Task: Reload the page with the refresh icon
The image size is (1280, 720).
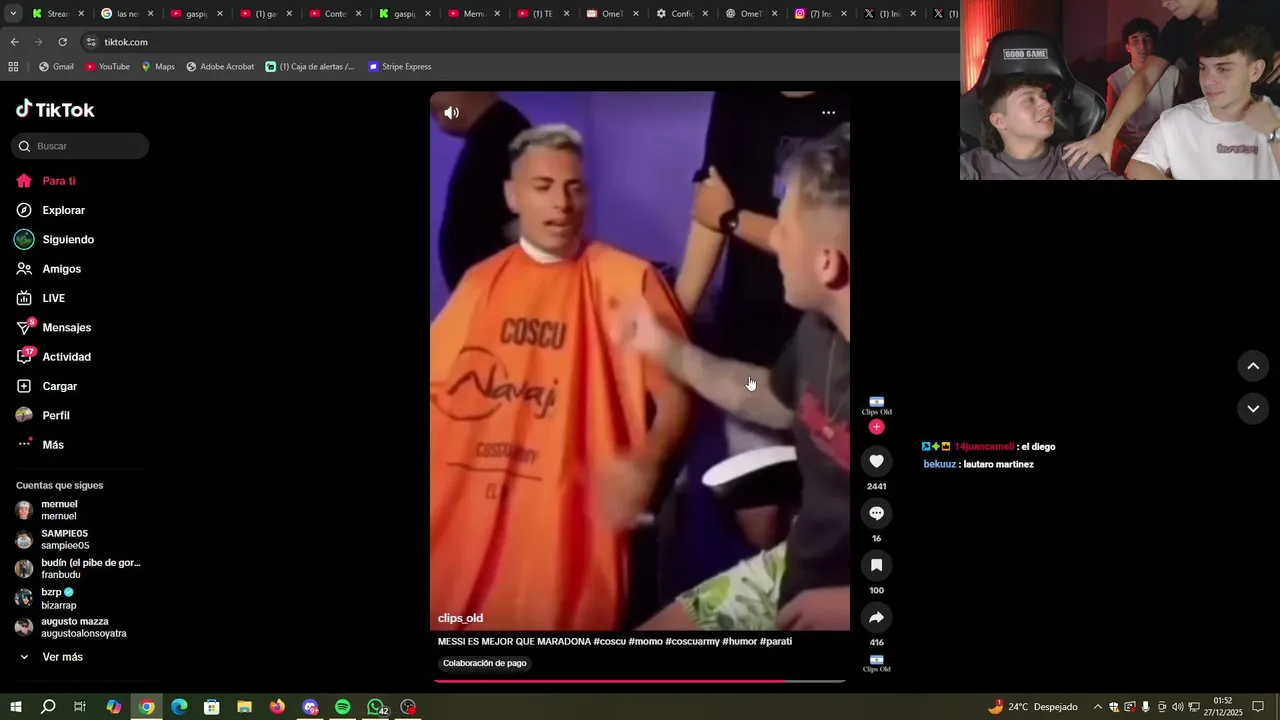Action: coord(62,42)
